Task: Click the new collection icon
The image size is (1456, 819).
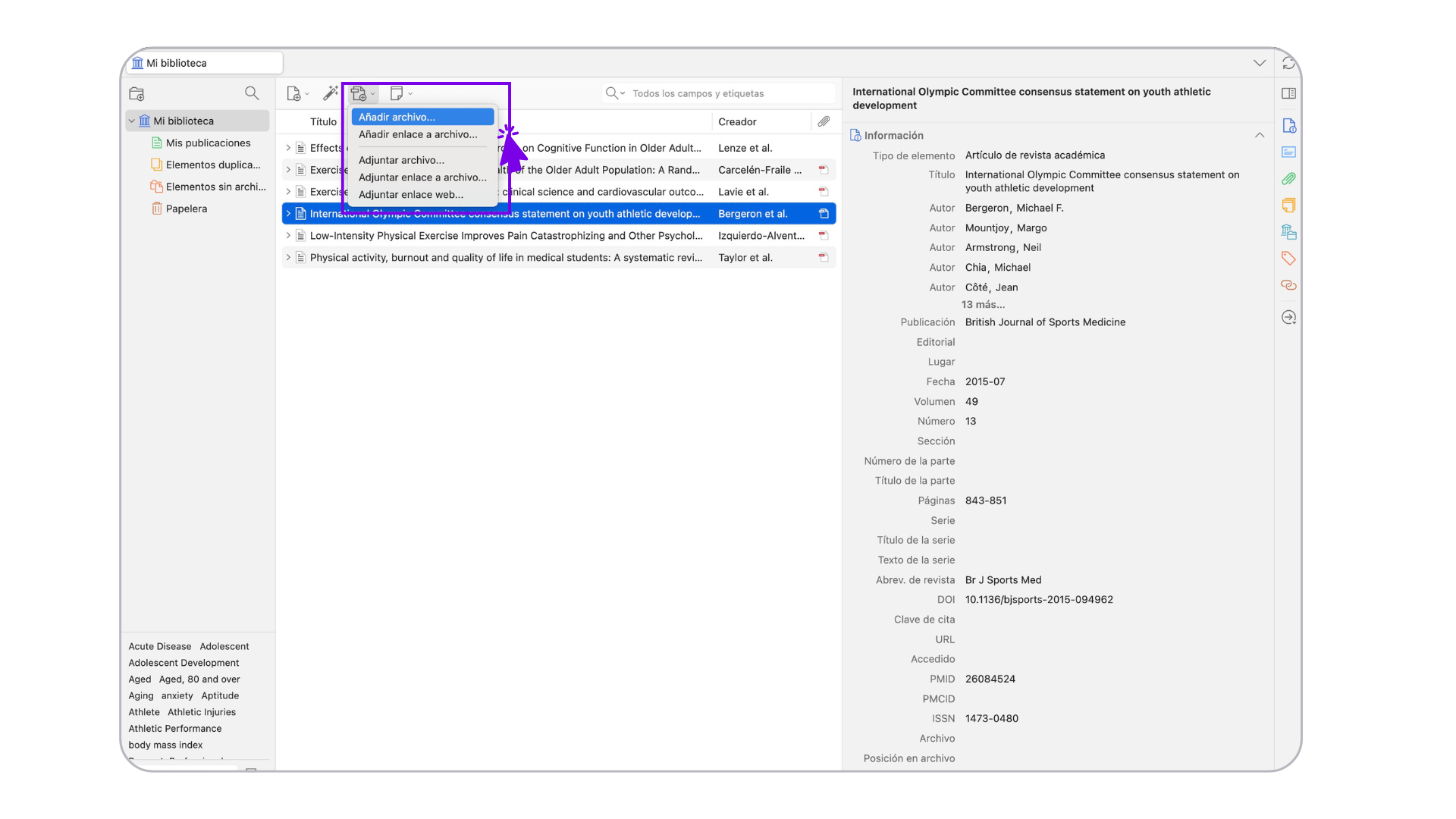Action: pyautogui.click(x=136, y=94)
